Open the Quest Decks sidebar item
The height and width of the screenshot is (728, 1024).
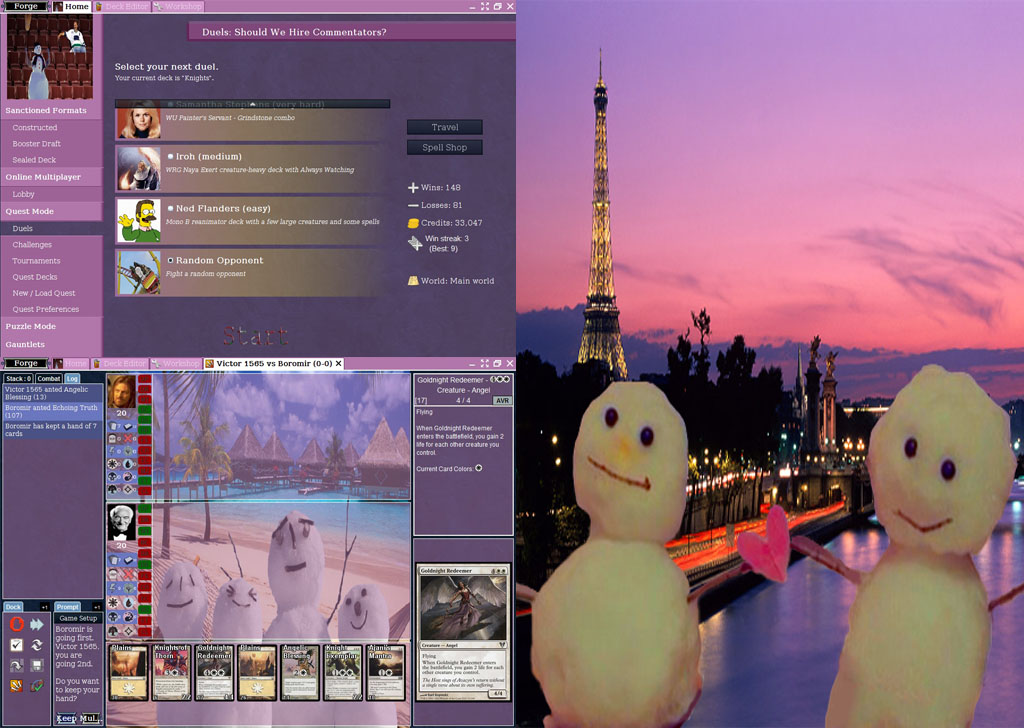point(51,277)
